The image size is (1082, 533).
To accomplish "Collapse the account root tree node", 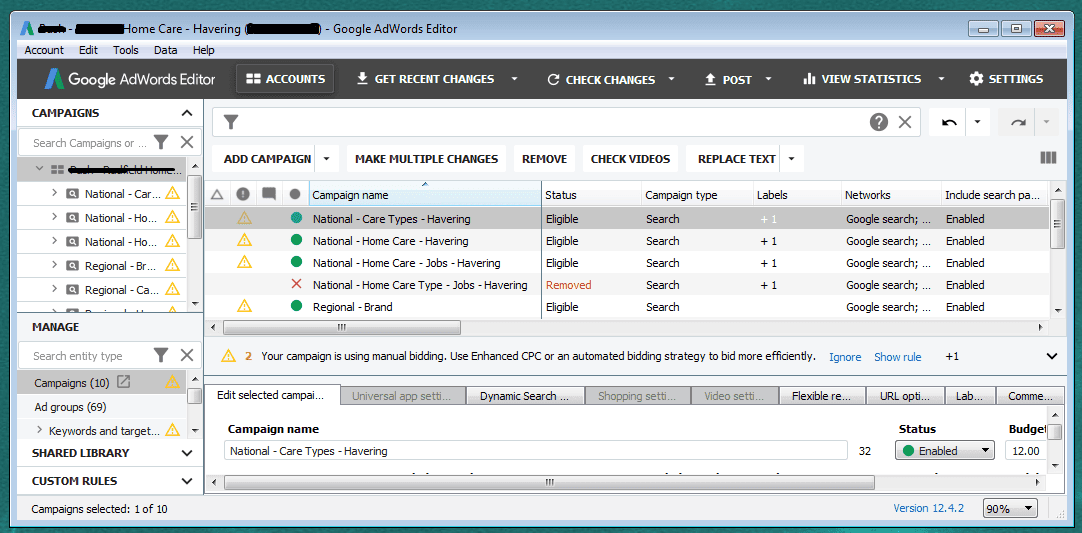I will (39, 169).
